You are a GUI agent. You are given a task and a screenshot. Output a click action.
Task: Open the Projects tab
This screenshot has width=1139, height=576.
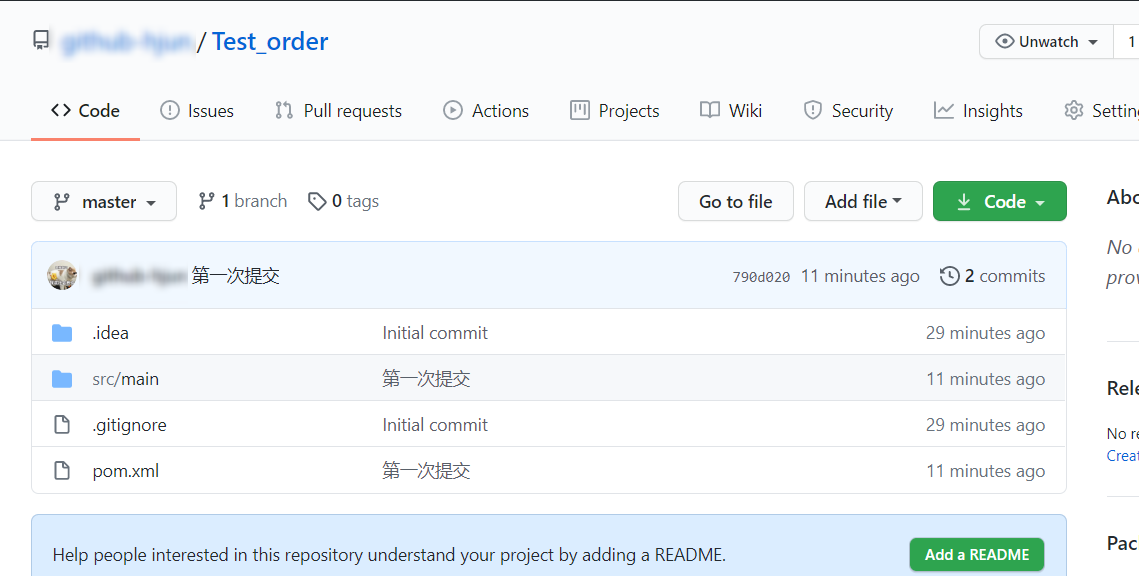click(615, 110)
